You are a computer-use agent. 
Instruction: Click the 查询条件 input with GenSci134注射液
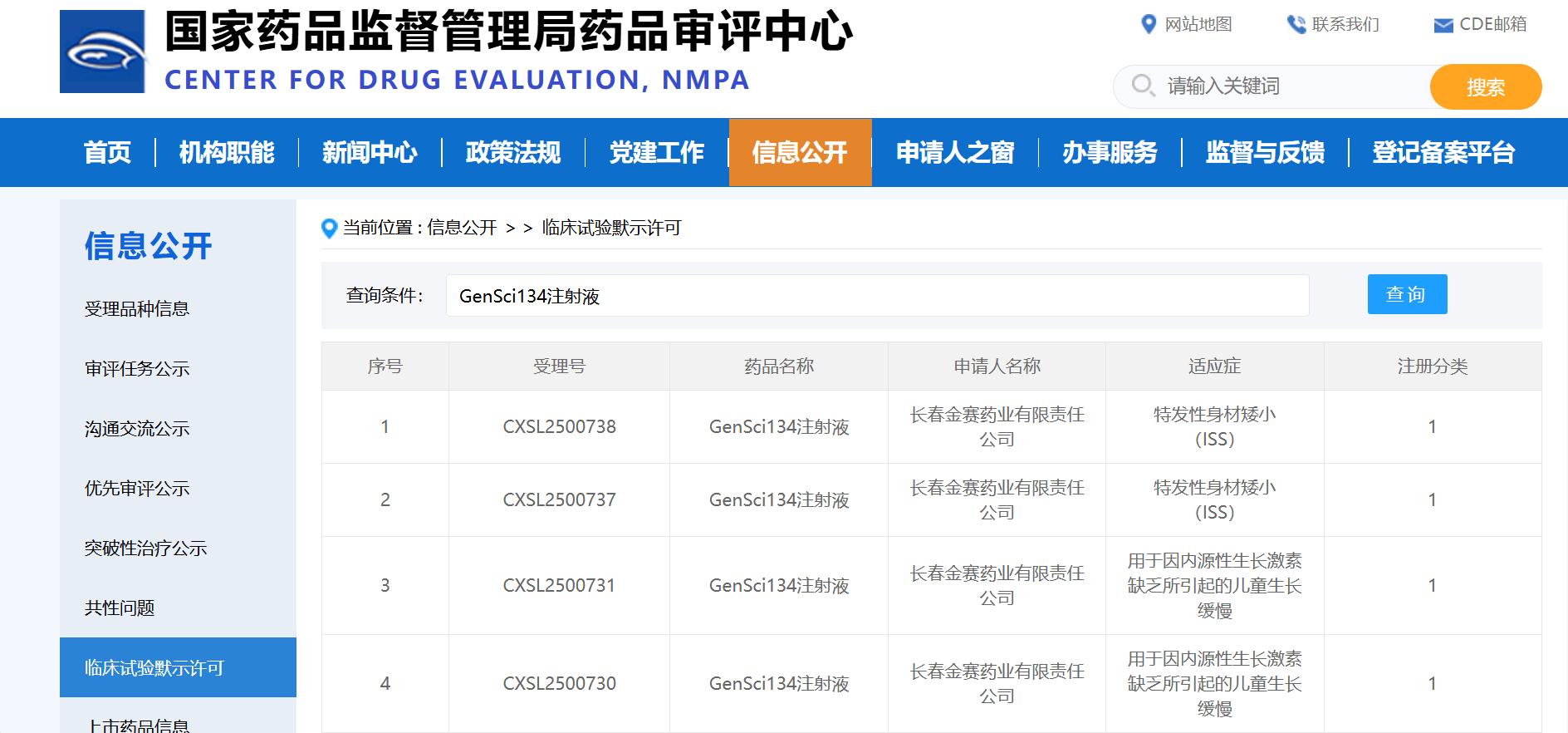[x=876, y=296]
